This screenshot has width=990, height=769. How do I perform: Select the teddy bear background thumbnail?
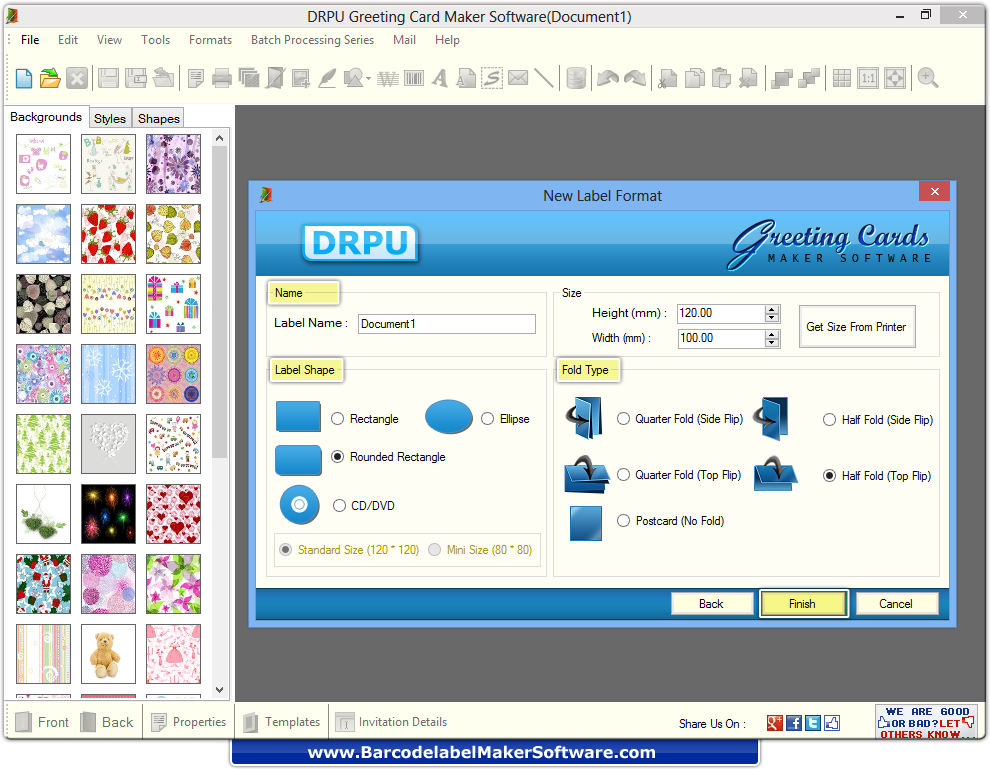pyautogui.click(x=108, y=653)
